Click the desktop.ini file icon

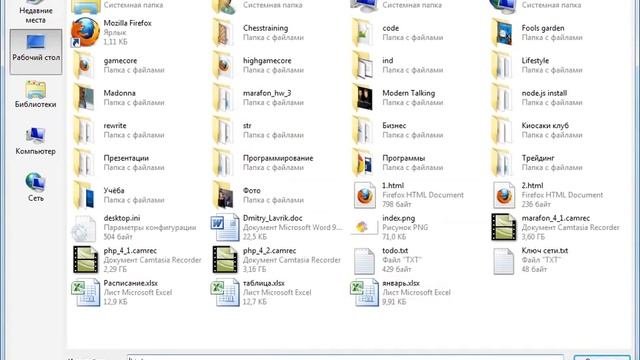coord(84,228)
